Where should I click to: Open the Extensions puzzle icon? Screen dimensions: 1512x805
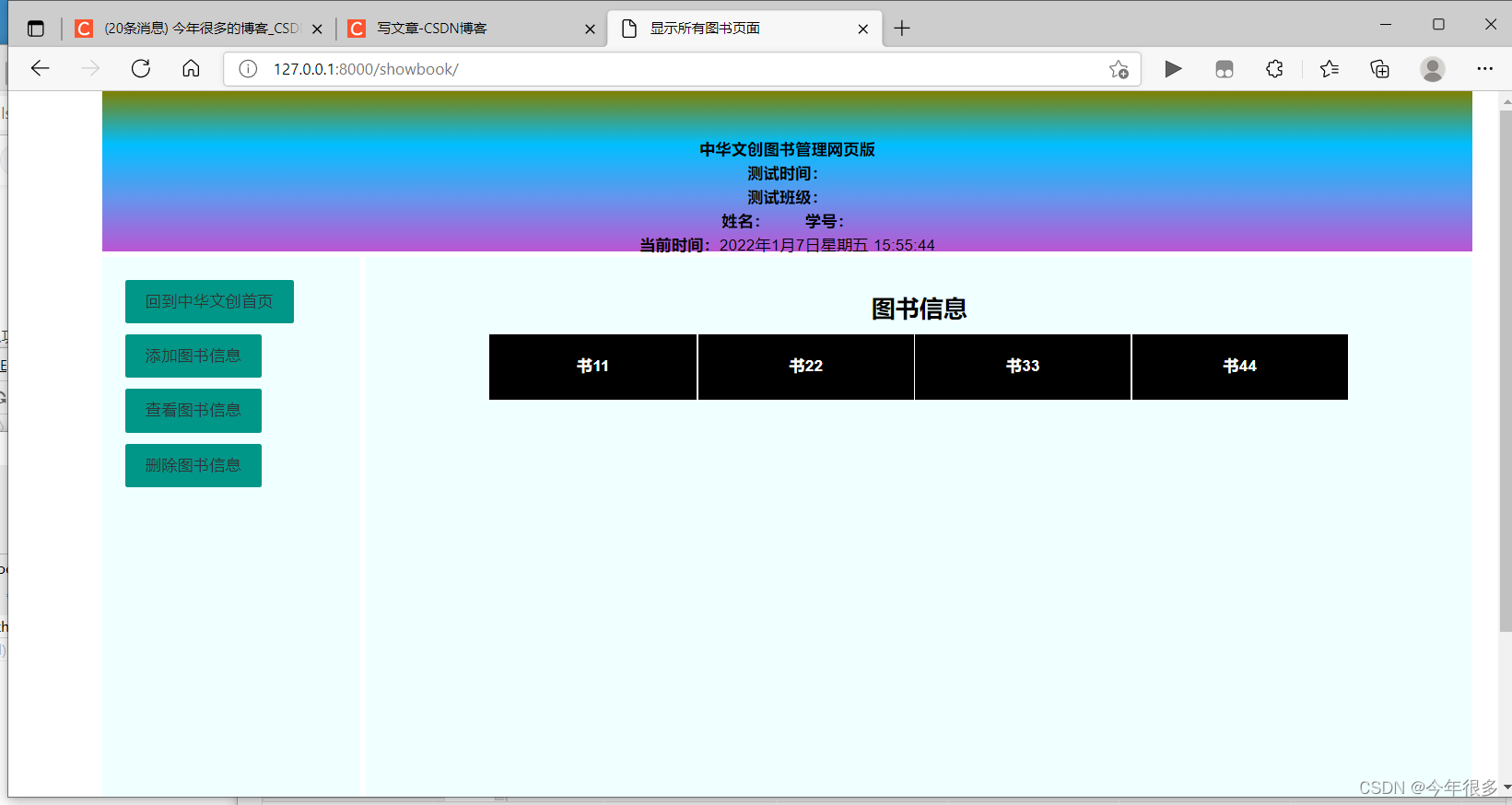(1275, 69)
